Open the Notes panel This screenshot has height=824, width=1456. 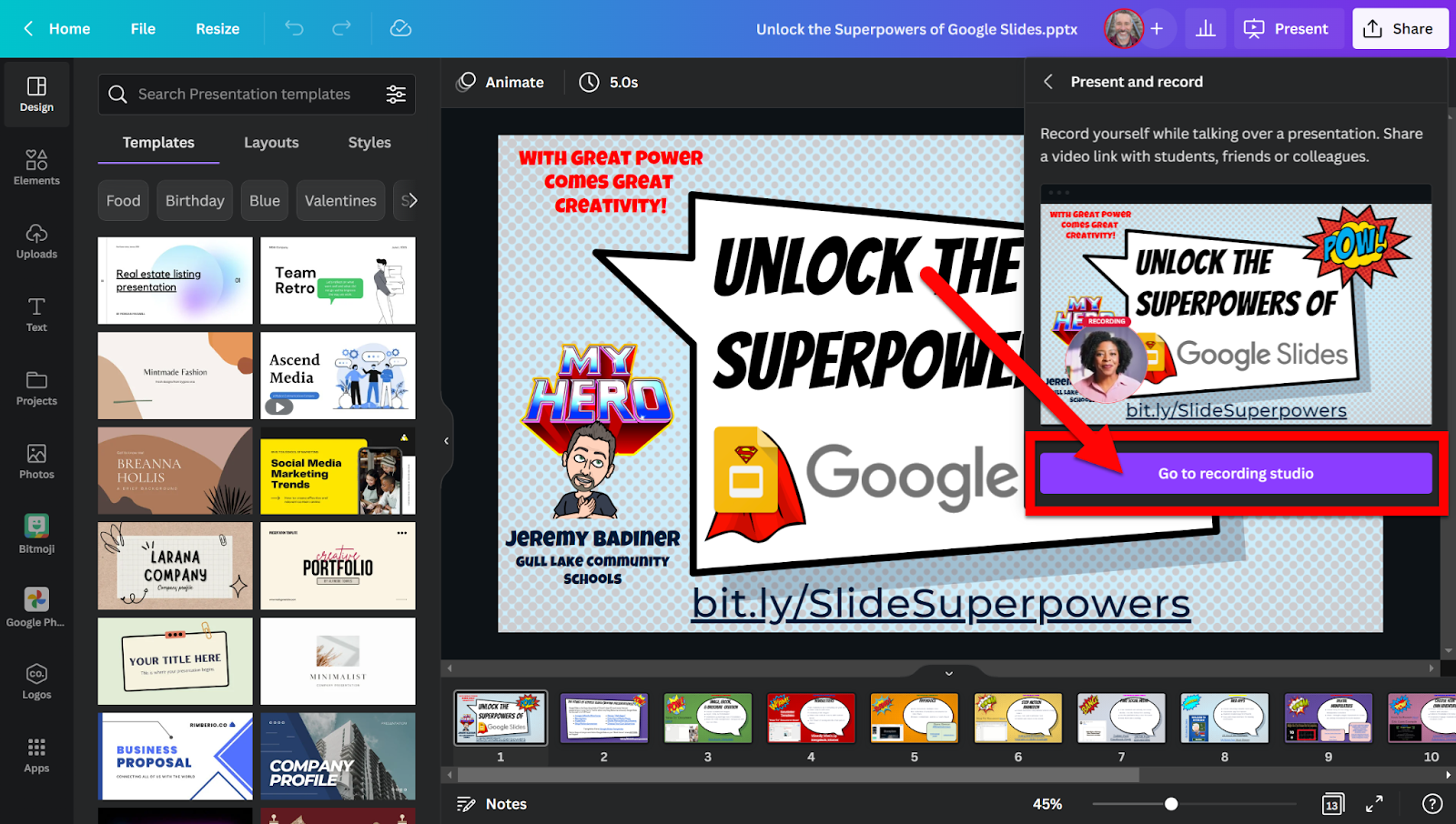click(492, 804)
